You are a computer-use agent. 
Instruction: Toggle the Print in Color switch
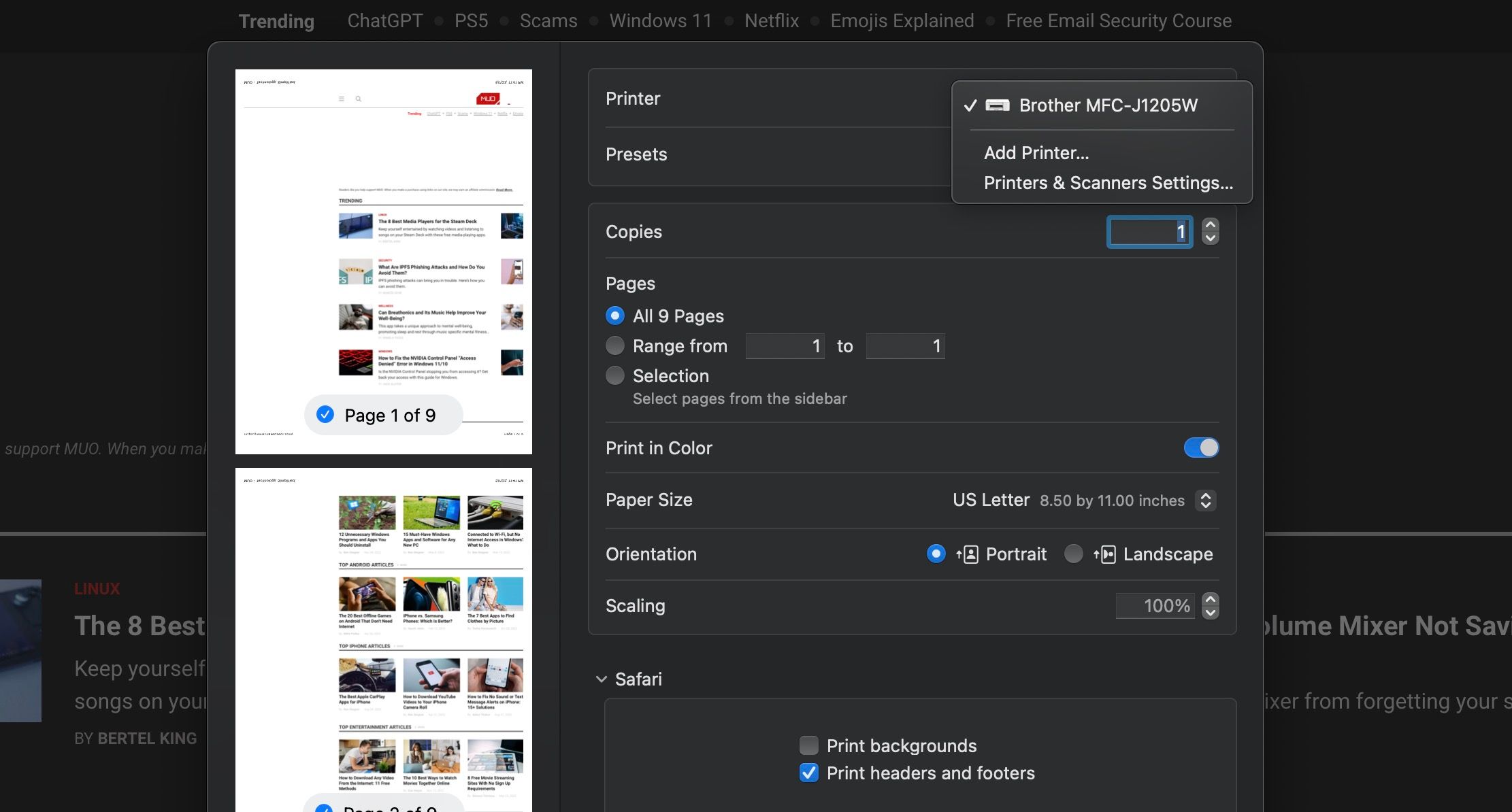coord(1201,447)
